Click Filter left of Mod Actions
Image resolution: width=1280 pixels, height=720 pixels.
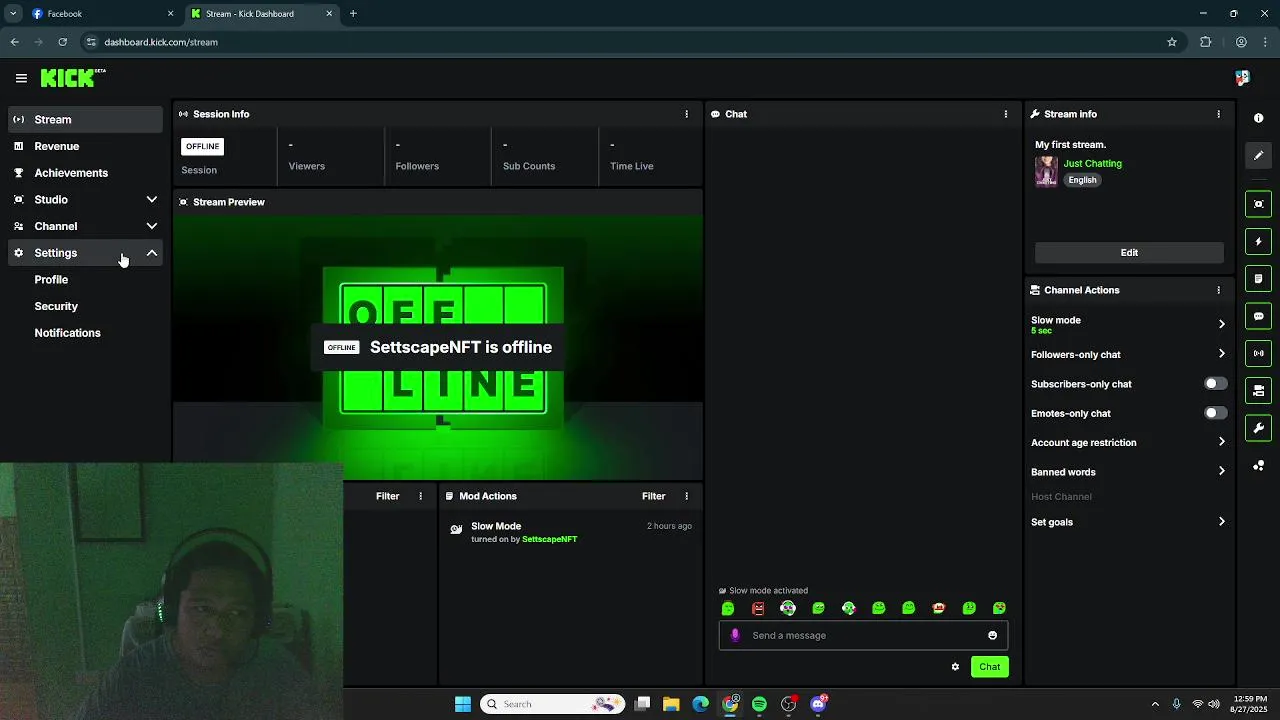[387, 496]
